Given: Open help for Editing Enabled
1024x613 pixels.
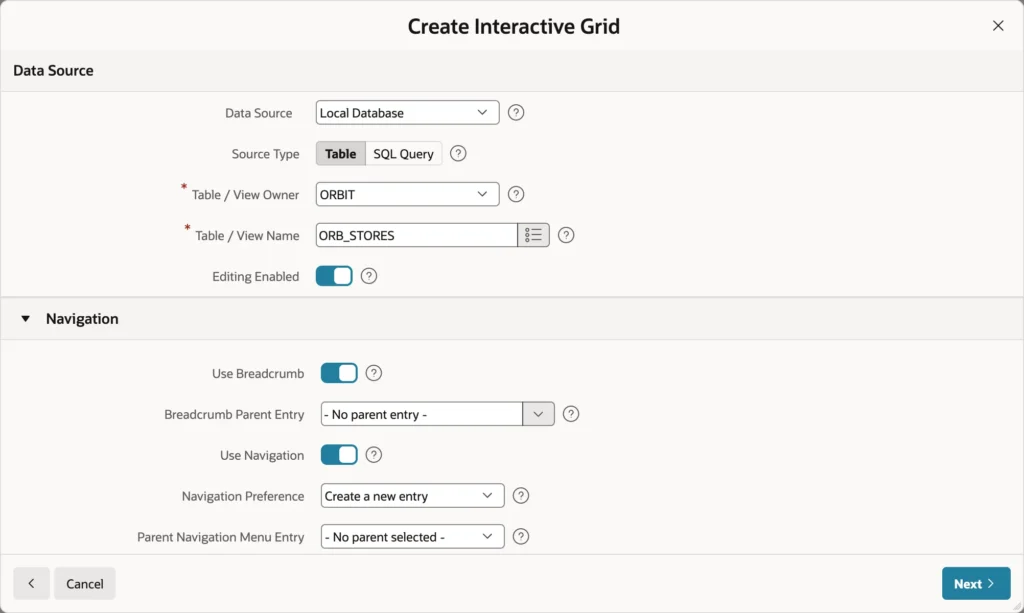Looking at the screenshot, I should (369, 276).
